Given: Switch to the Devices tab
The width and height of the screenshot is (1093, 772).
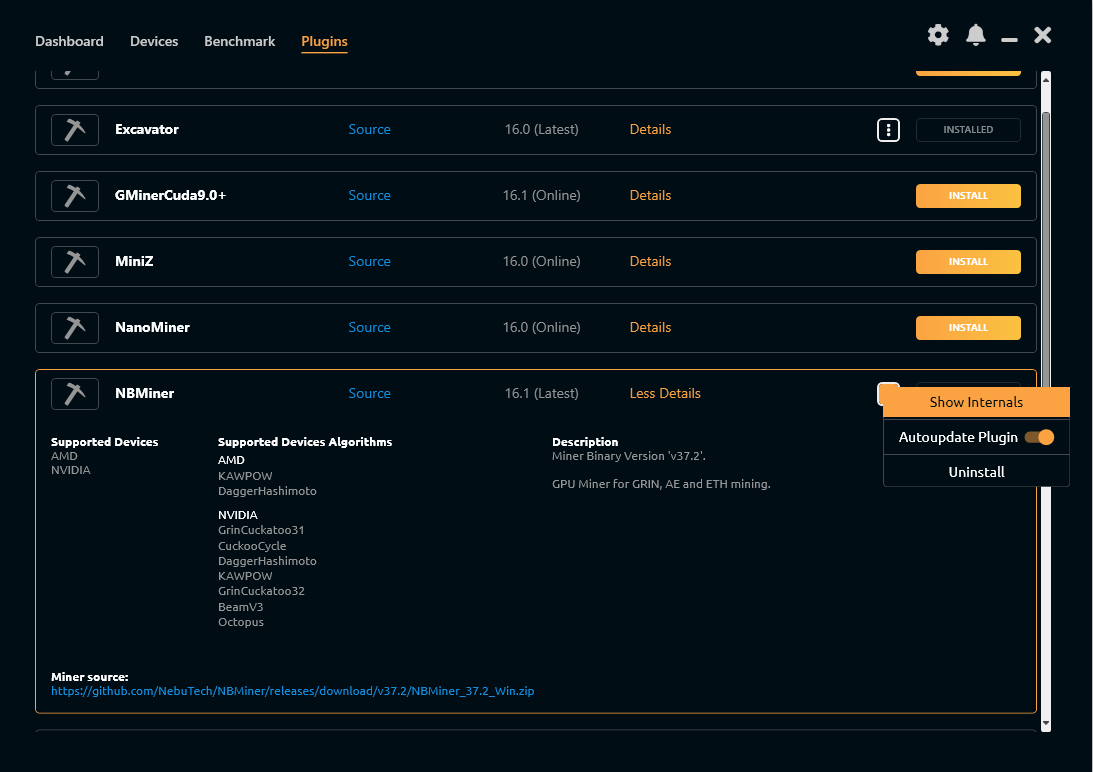Looking at the screenshot, I should 154,41.
